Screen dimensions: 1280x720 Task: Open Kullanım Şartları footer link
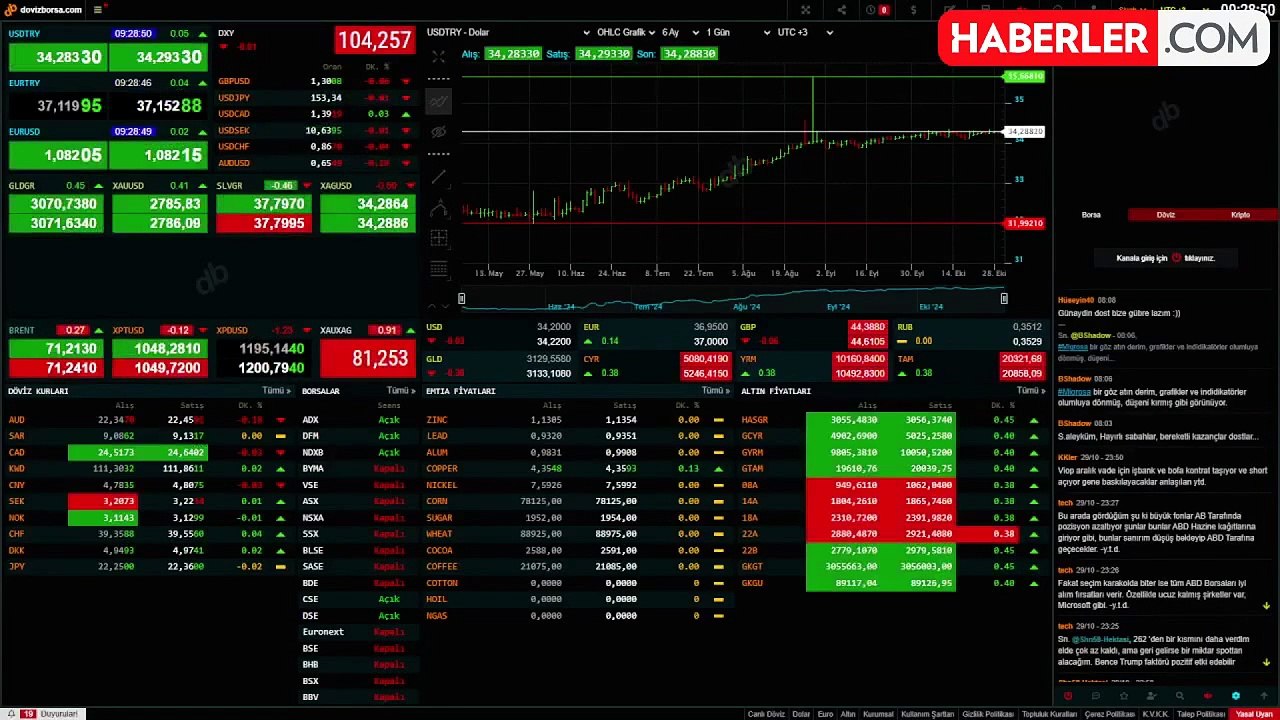point(927,714)
